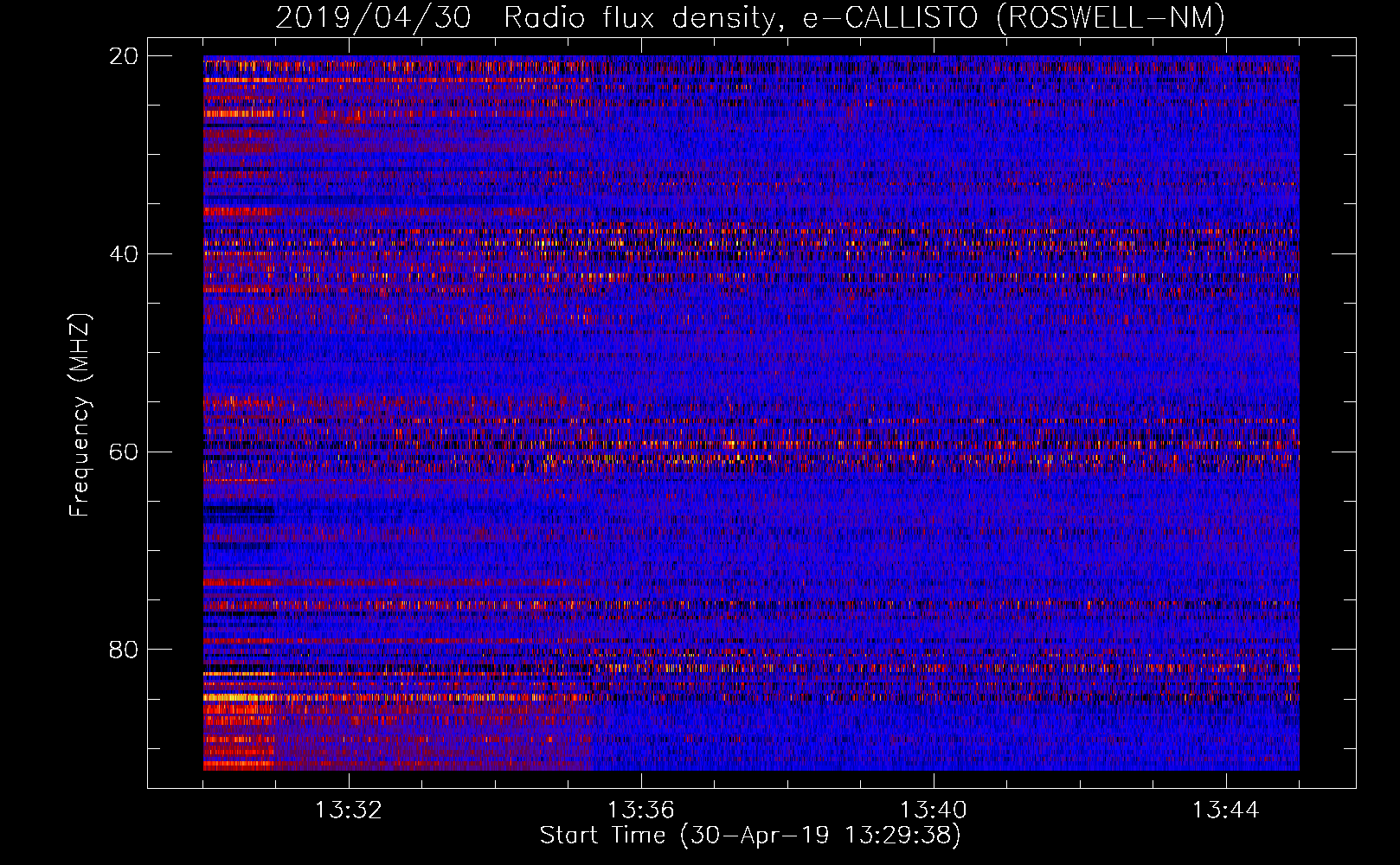Screen dimensions: 1400x865
Task: Click the 'Frequency (MHZ)' y-axis label
Action: [80, 415]
